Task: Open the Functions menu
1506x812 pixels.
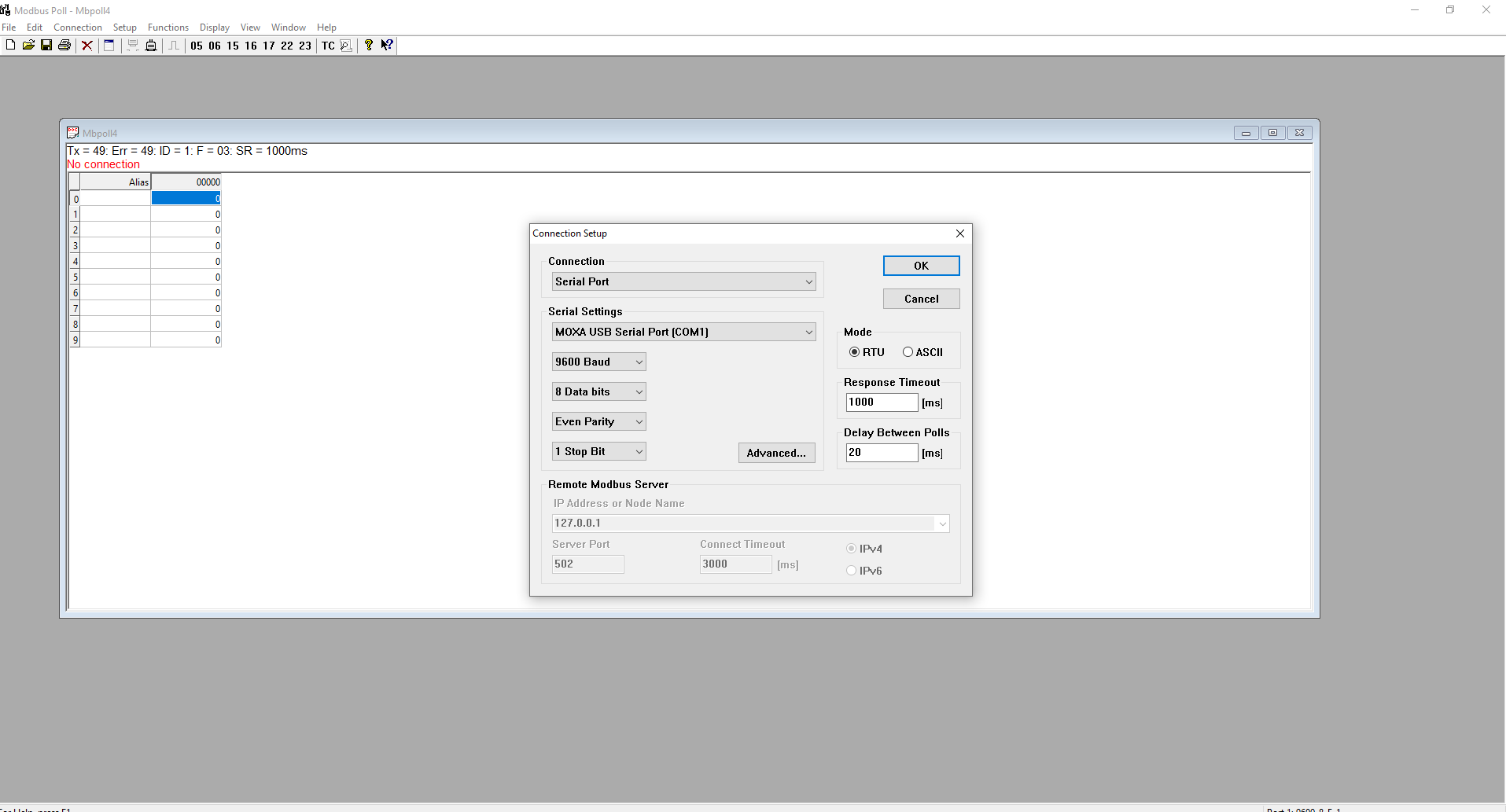Action: 168,28
